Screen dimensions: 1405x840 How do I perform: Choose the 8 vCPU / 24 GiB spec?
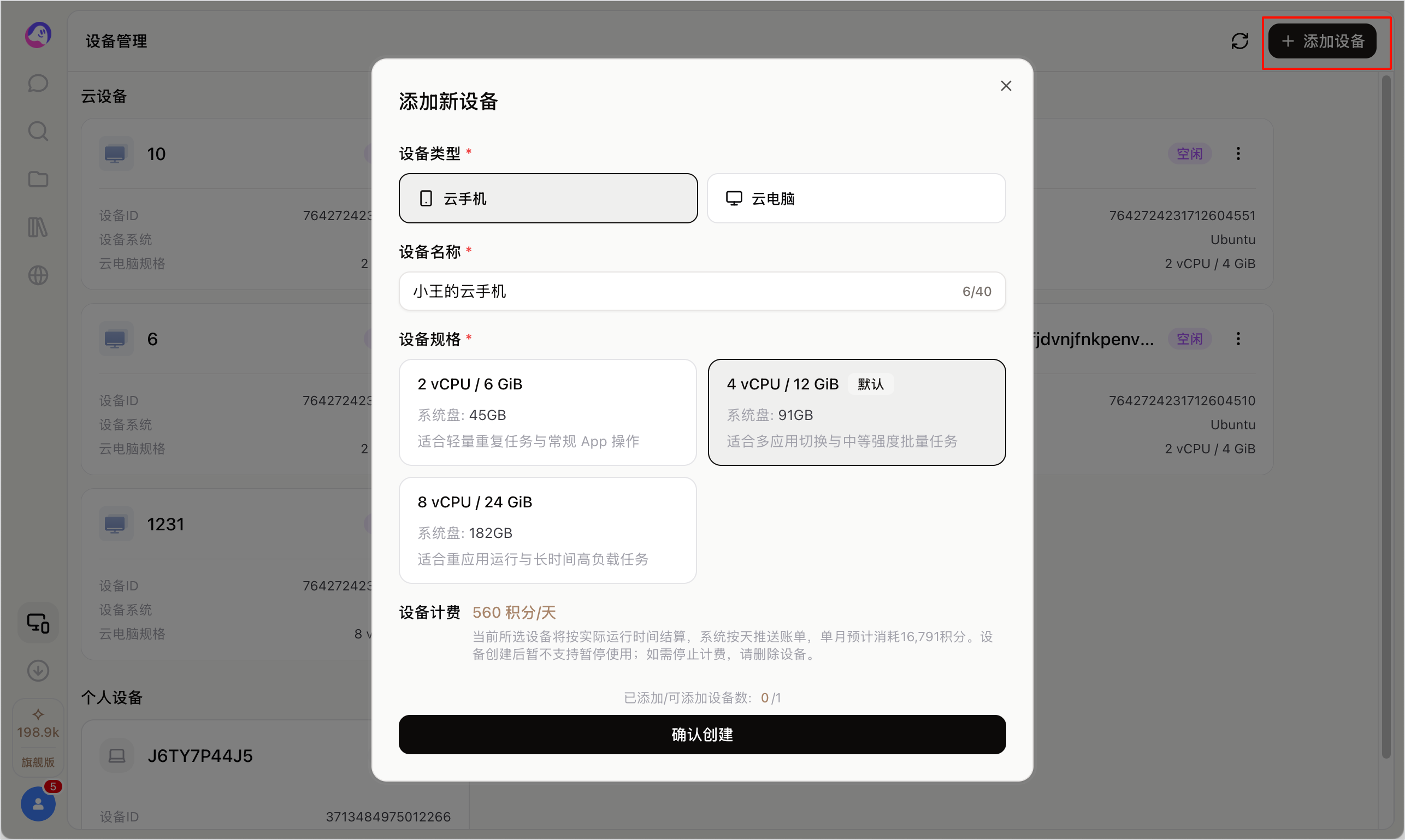[x=547, y=530]
